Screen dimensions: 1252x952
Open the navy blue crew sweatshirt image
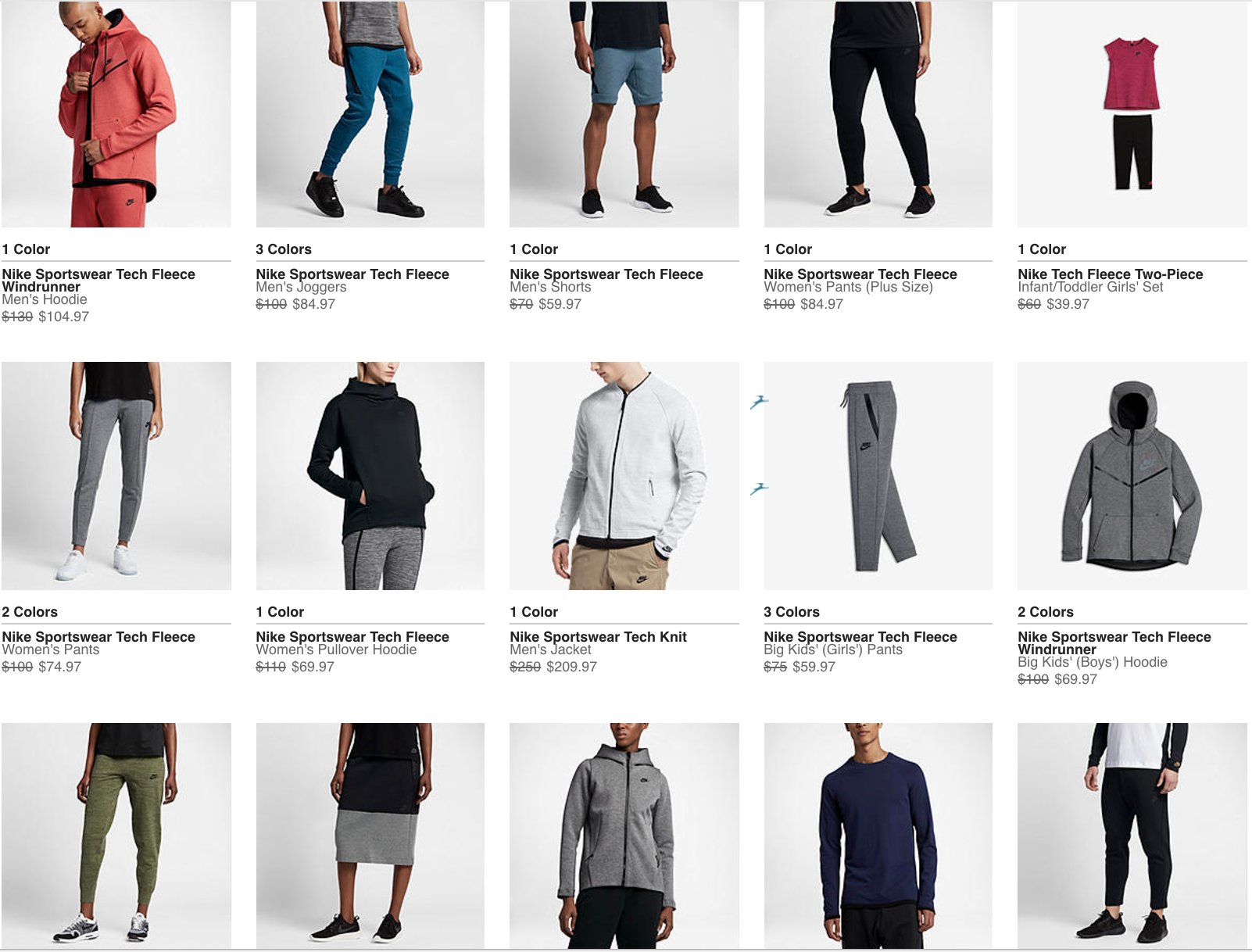coord(878,836)
